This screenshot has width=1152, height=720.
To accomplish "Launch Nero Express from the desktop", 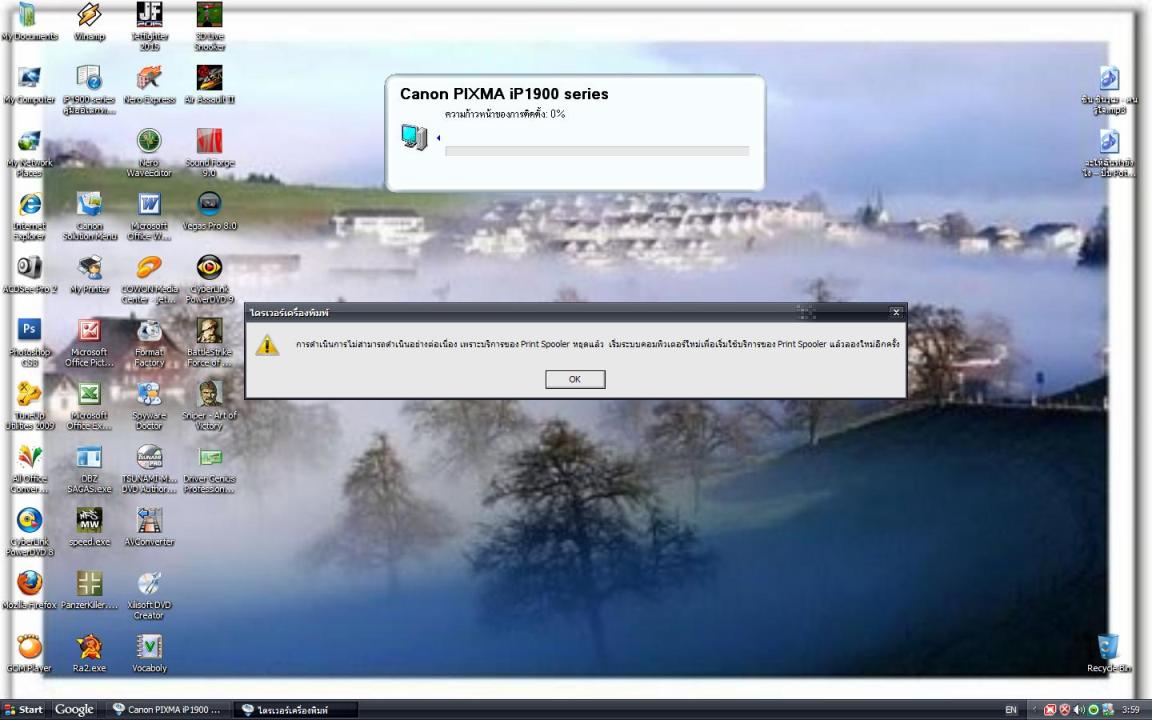I will pos(149,85).
